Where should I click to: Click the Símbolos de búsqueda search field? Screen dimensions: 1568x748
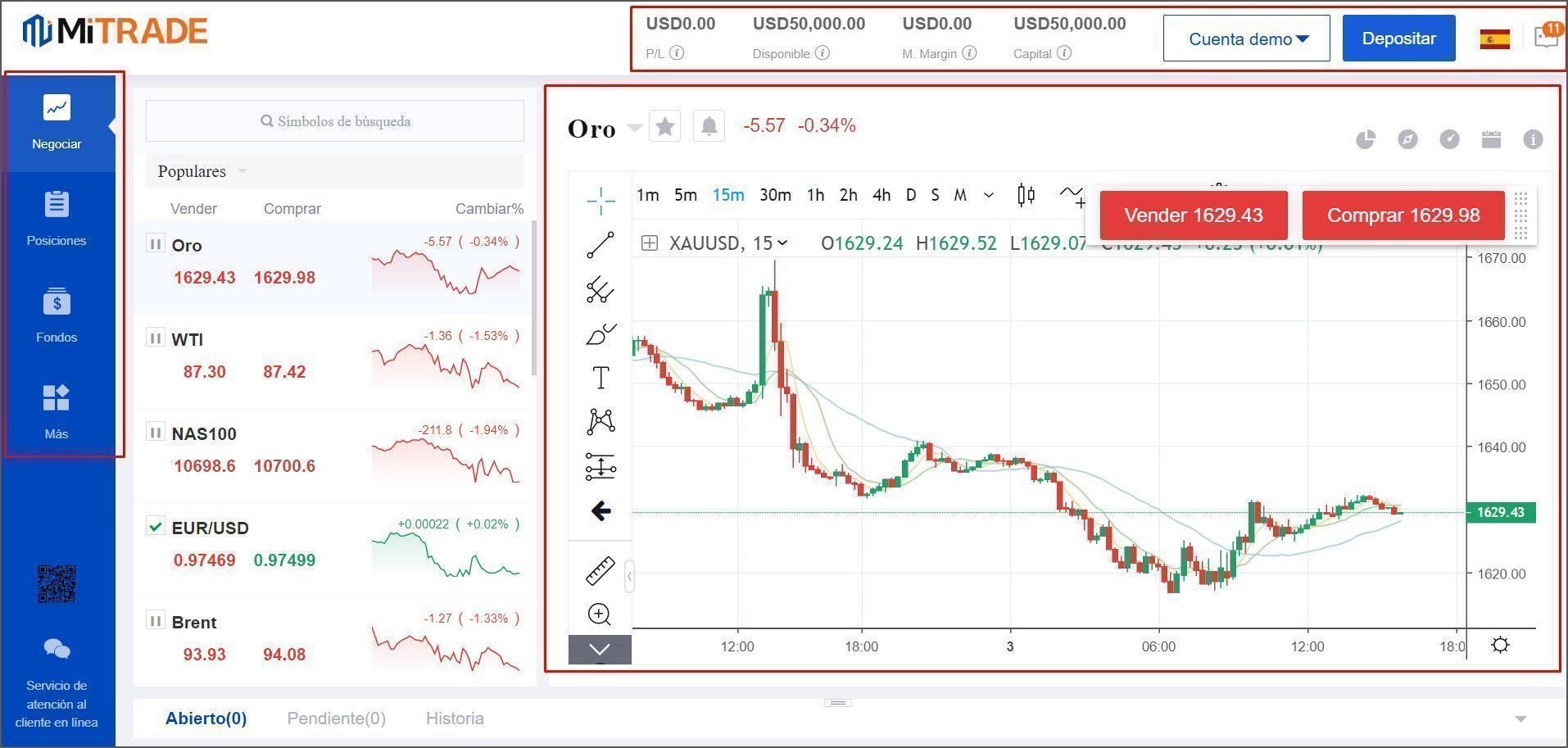[335, 121]
